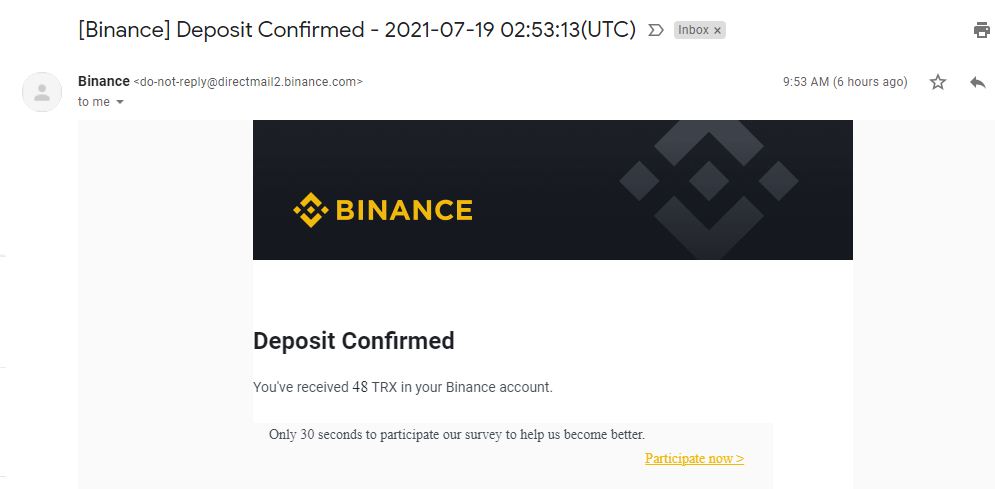This screenshot has width=995, height=489.
Task: Click the yellow Binance diamond logo icon
Action: [310, 210]
